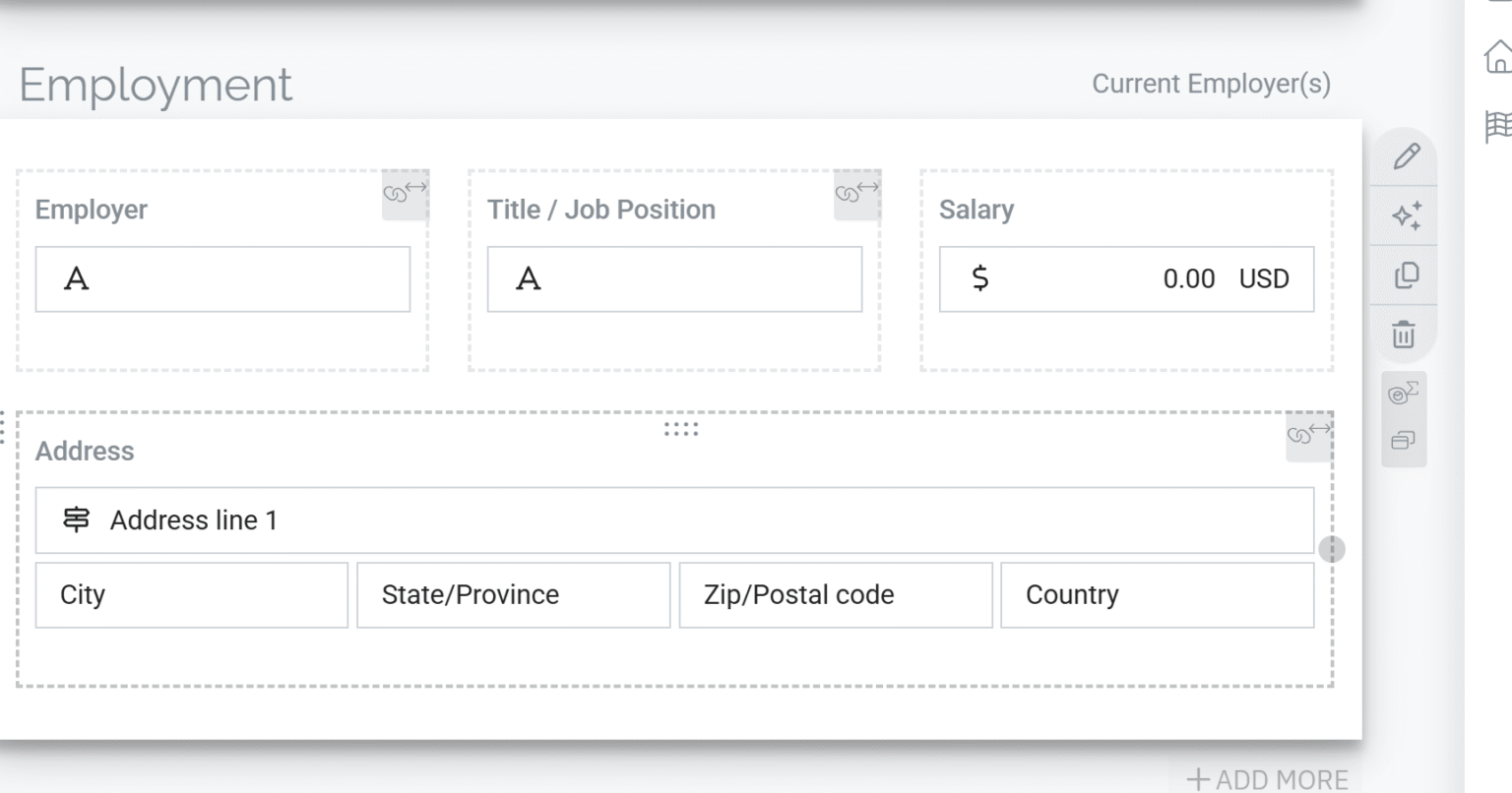The height and width of the screenshot is (793, 1512).
Task: Click the Address block drag handle dots
Action: coord(681,429)
